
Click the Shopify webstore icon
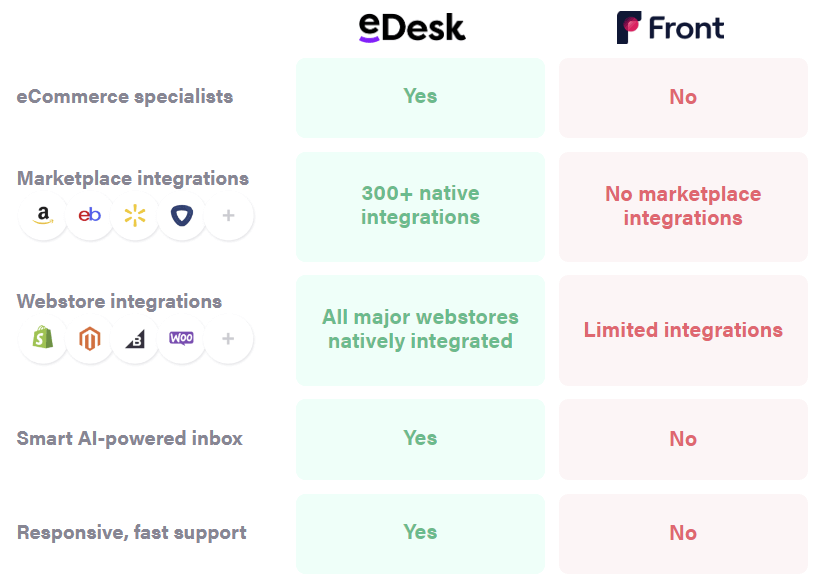tap(43, 339)
